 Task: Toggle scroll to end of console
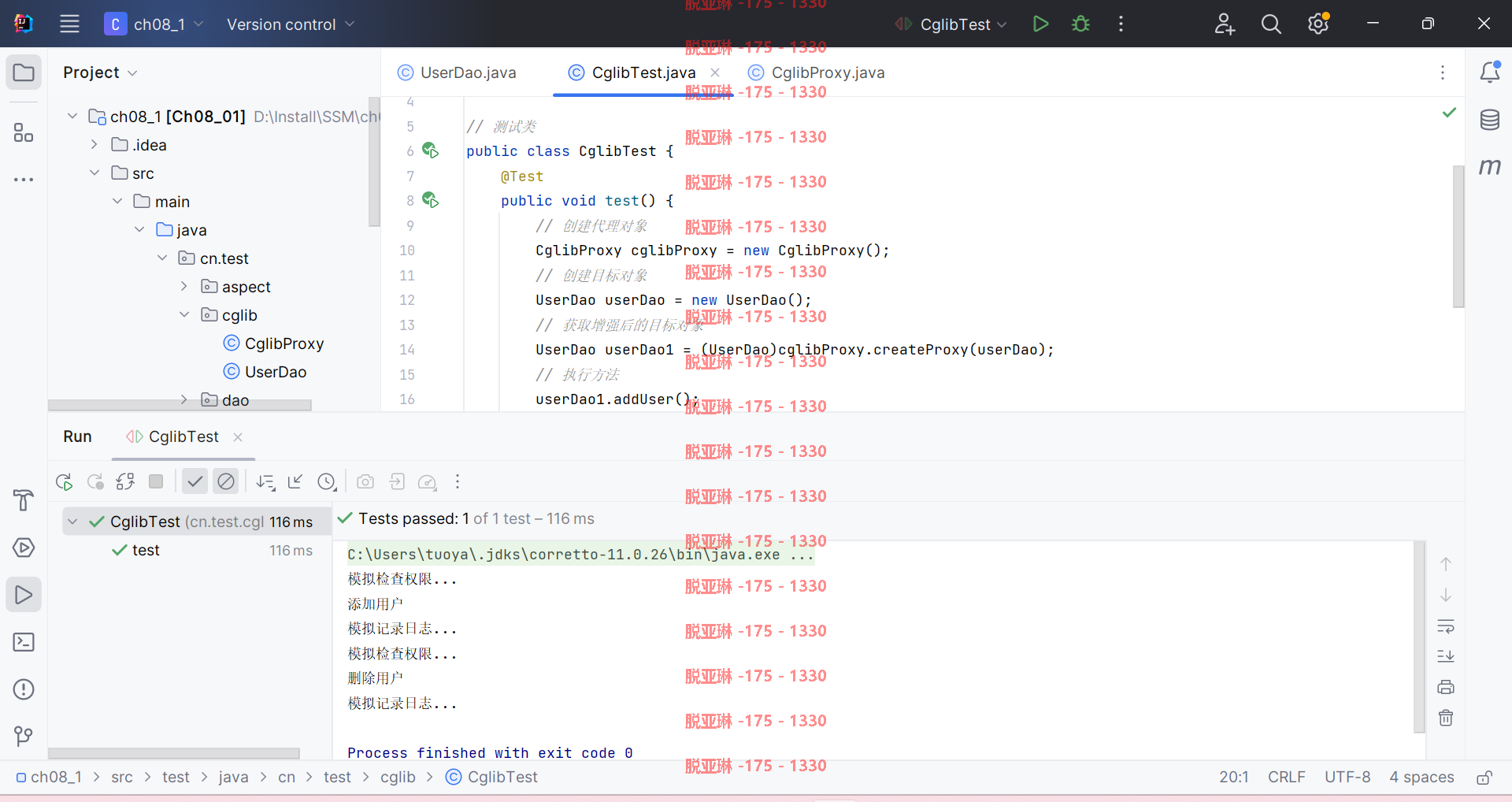1446,656
